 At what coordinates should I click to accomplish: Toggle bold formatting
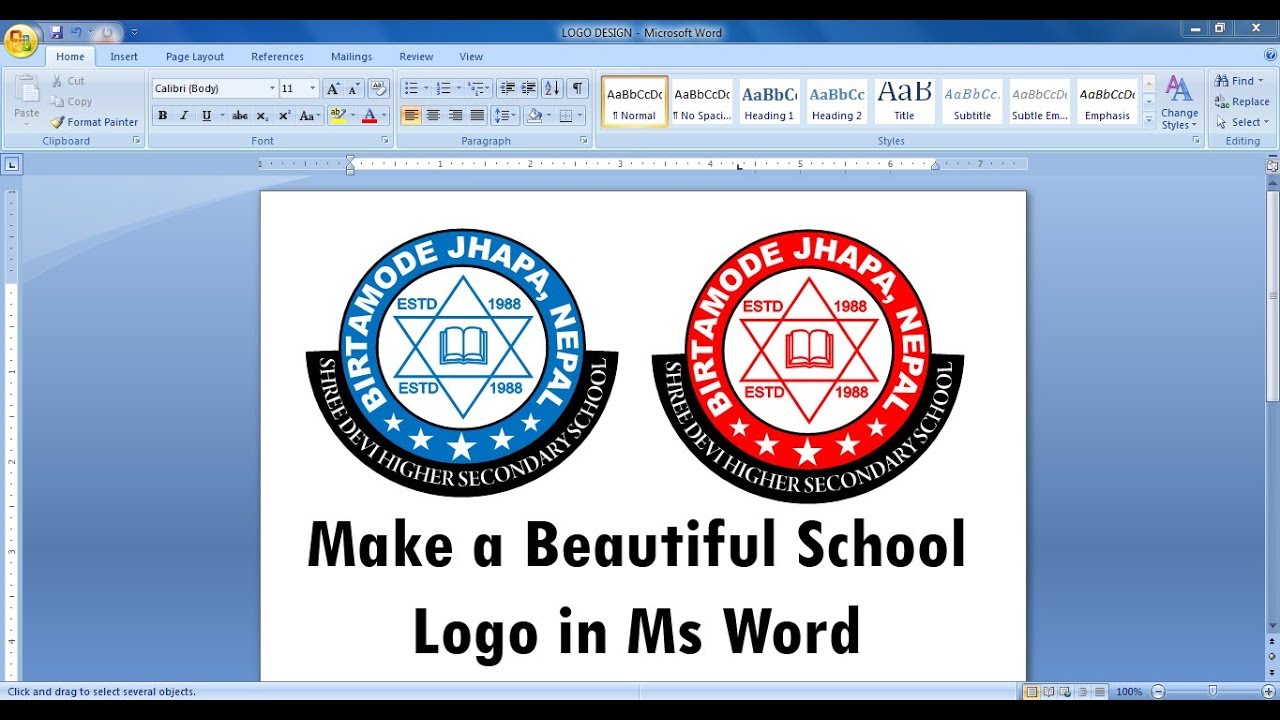[163, 116]
